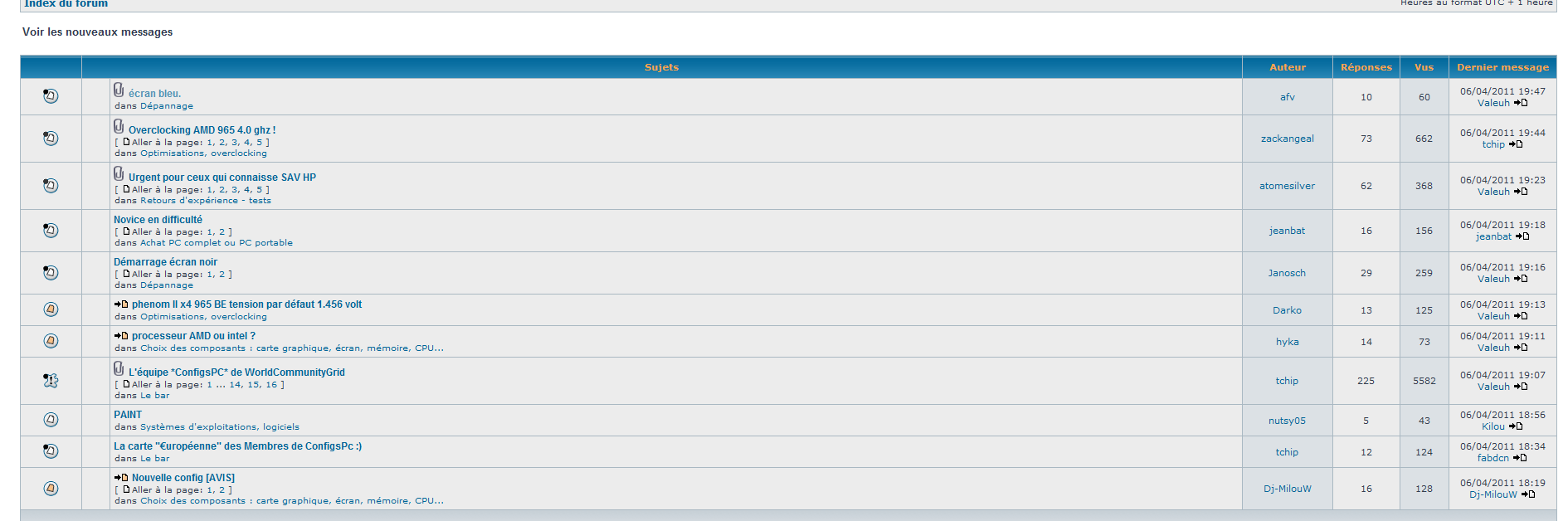Click the sticky topic status icon for L'équipe ConfigsPC
The width and height of the screenshot is (1568, 521).
click(x=51, y=381)
